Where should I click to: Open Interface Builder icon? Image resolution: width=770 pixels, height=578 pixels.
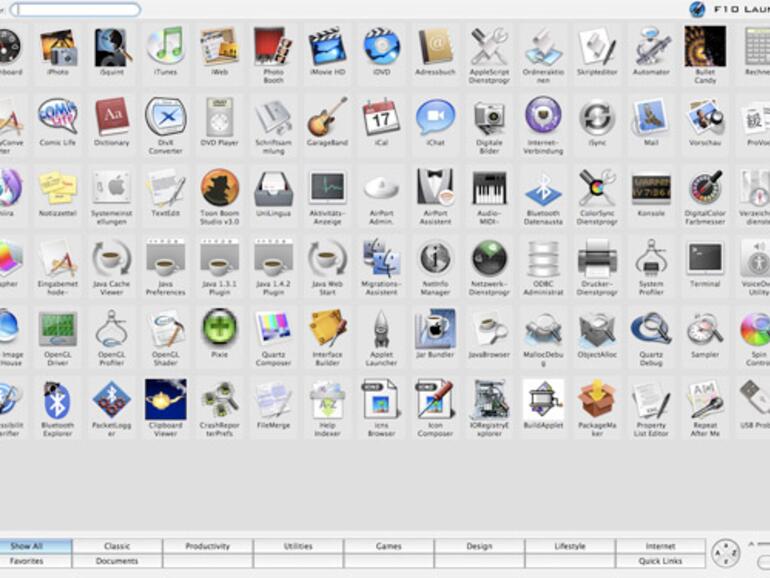328,328
